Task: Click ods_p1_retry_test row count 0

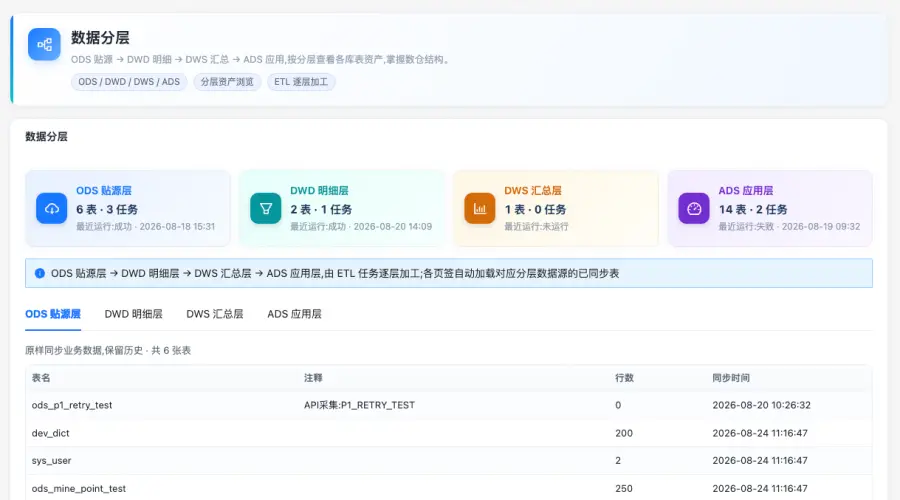Action: click(x=618, y=405)
